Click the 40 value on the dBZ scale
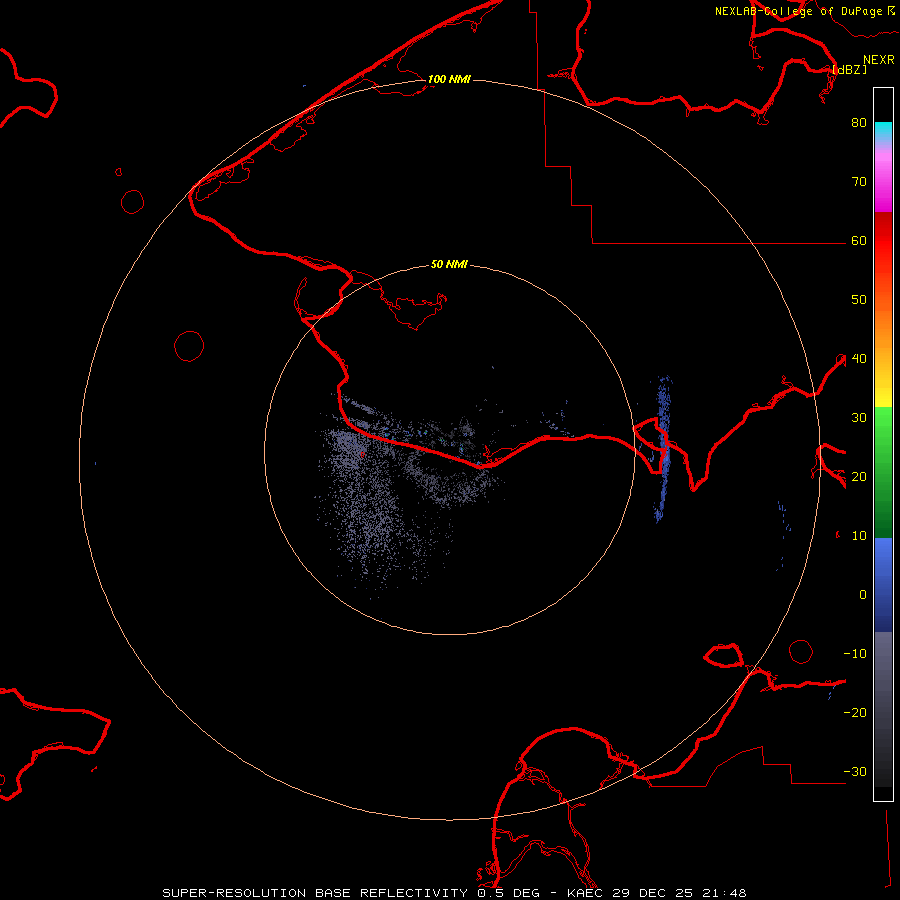Image resolution: width=900 pixels, height=900 pixels. tap(859, 358)
